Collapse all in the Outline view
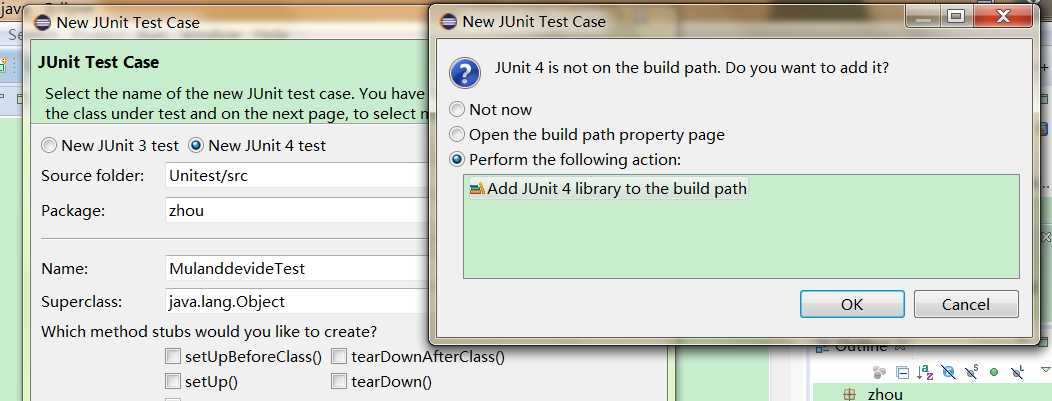The image size is (1052, 401). tap(903, 372)
